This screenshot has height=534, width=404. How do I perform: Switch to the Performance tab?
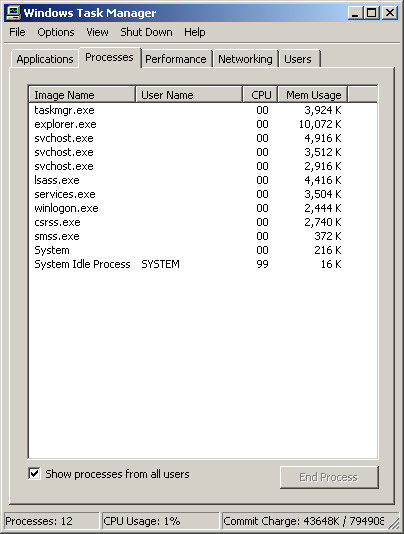pyautogui.click(x=176, y=59)
